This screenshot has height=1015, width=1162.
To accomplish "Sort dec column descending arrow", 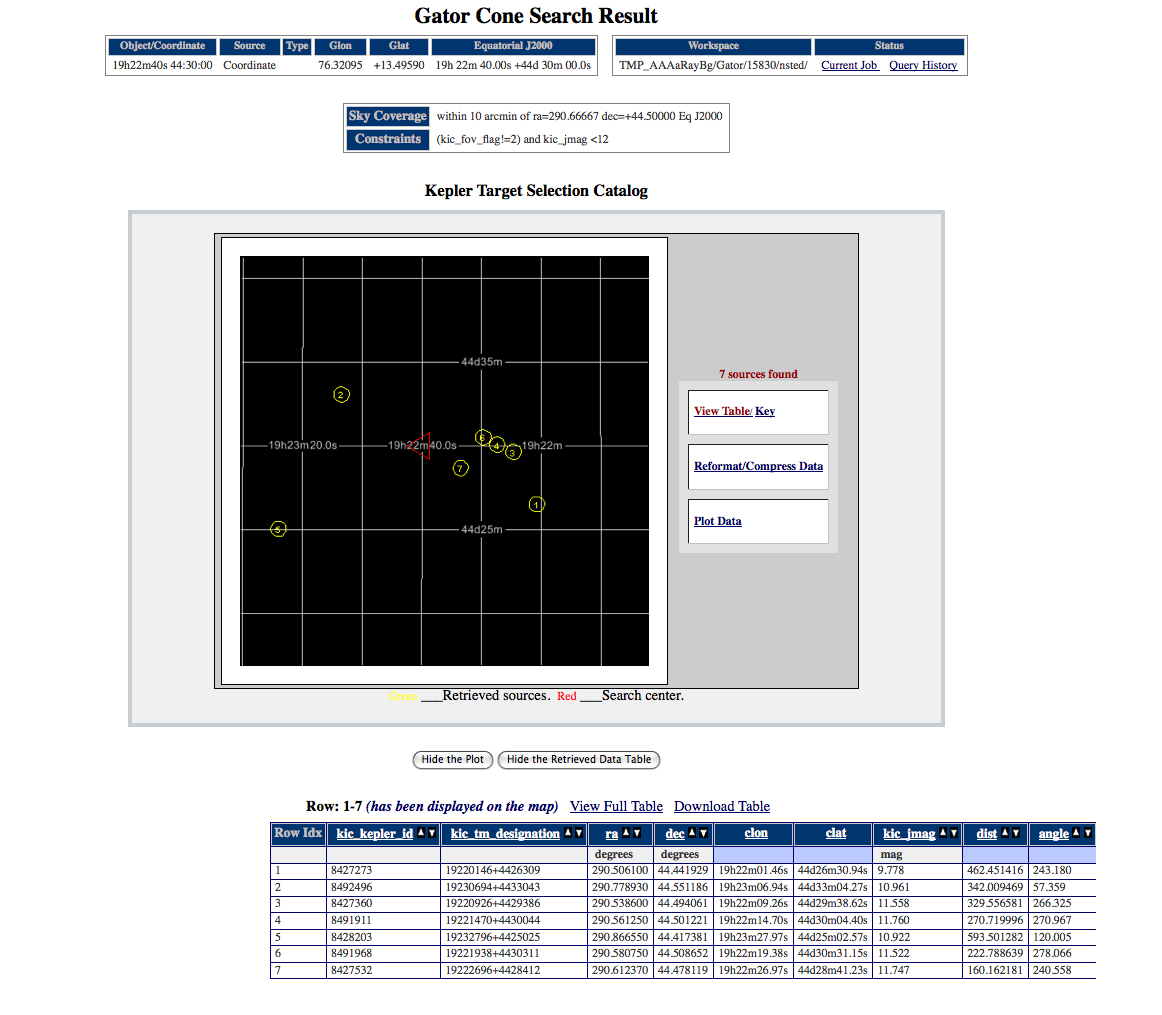I will pos(703,833).
